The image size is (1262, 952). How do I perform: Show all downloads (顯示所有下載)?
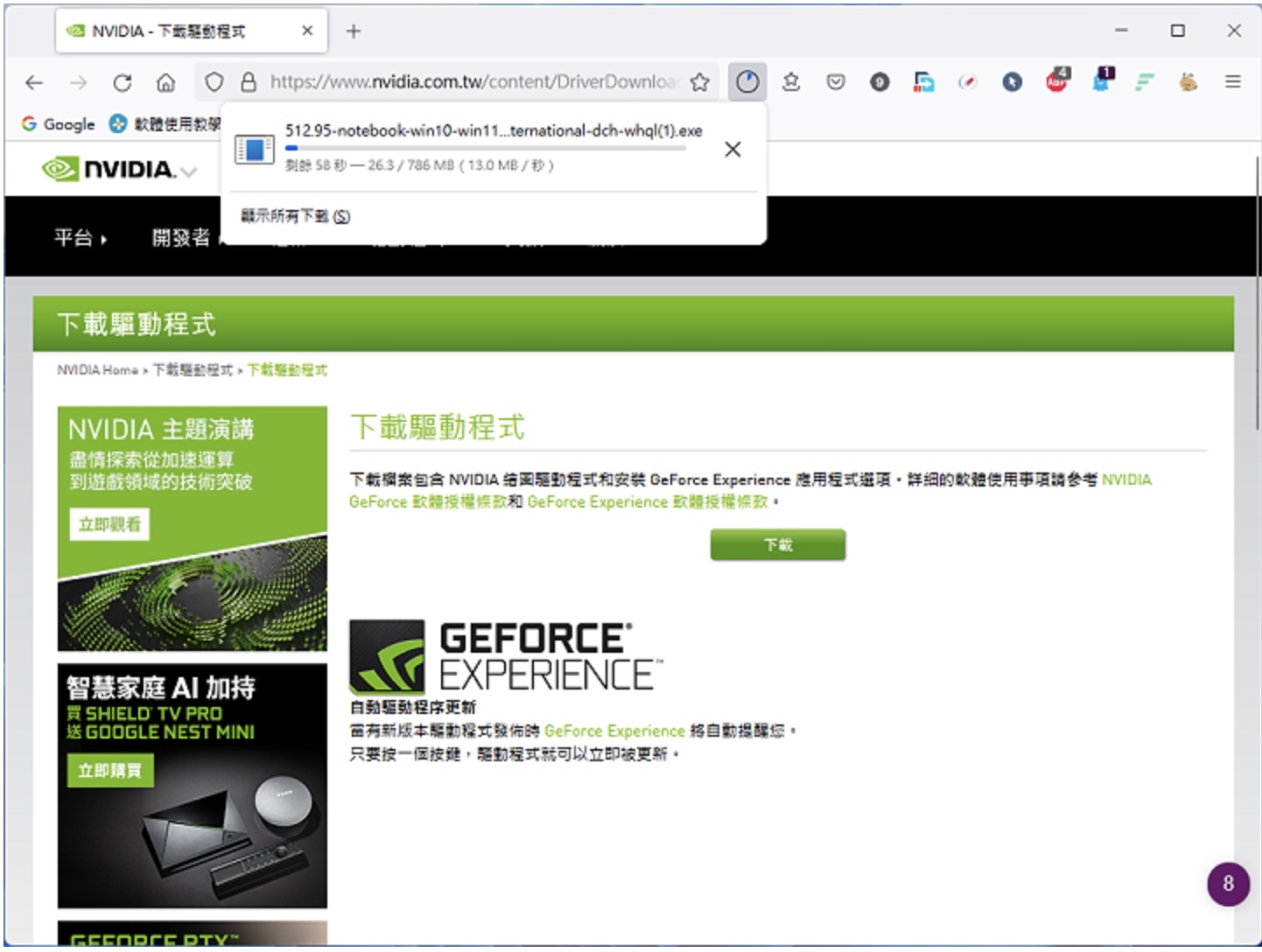click(295, 216)
